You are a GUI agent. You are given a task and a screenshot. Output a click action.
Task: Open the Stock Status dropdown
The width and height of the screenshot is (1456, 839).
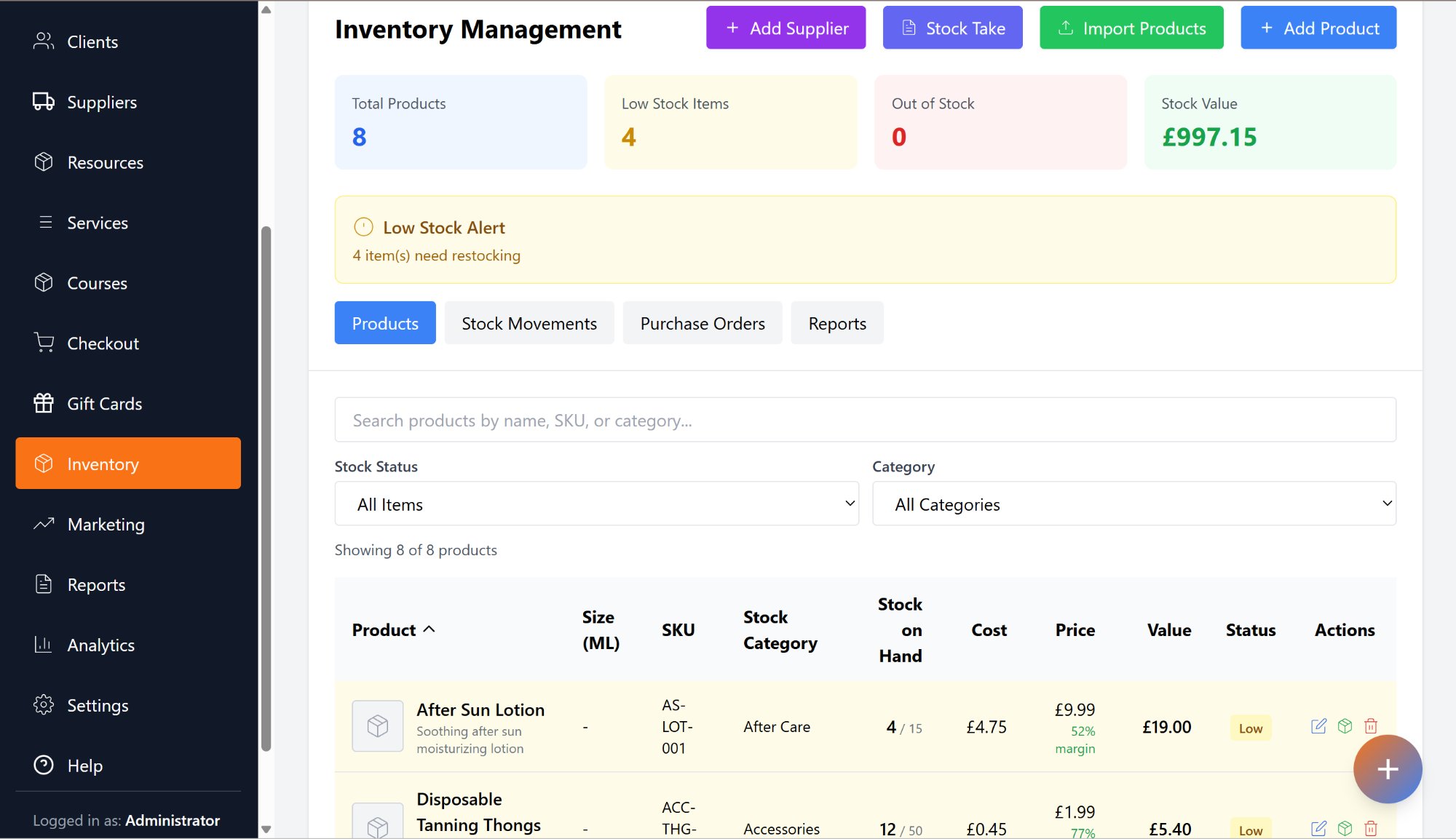[596, 504]
